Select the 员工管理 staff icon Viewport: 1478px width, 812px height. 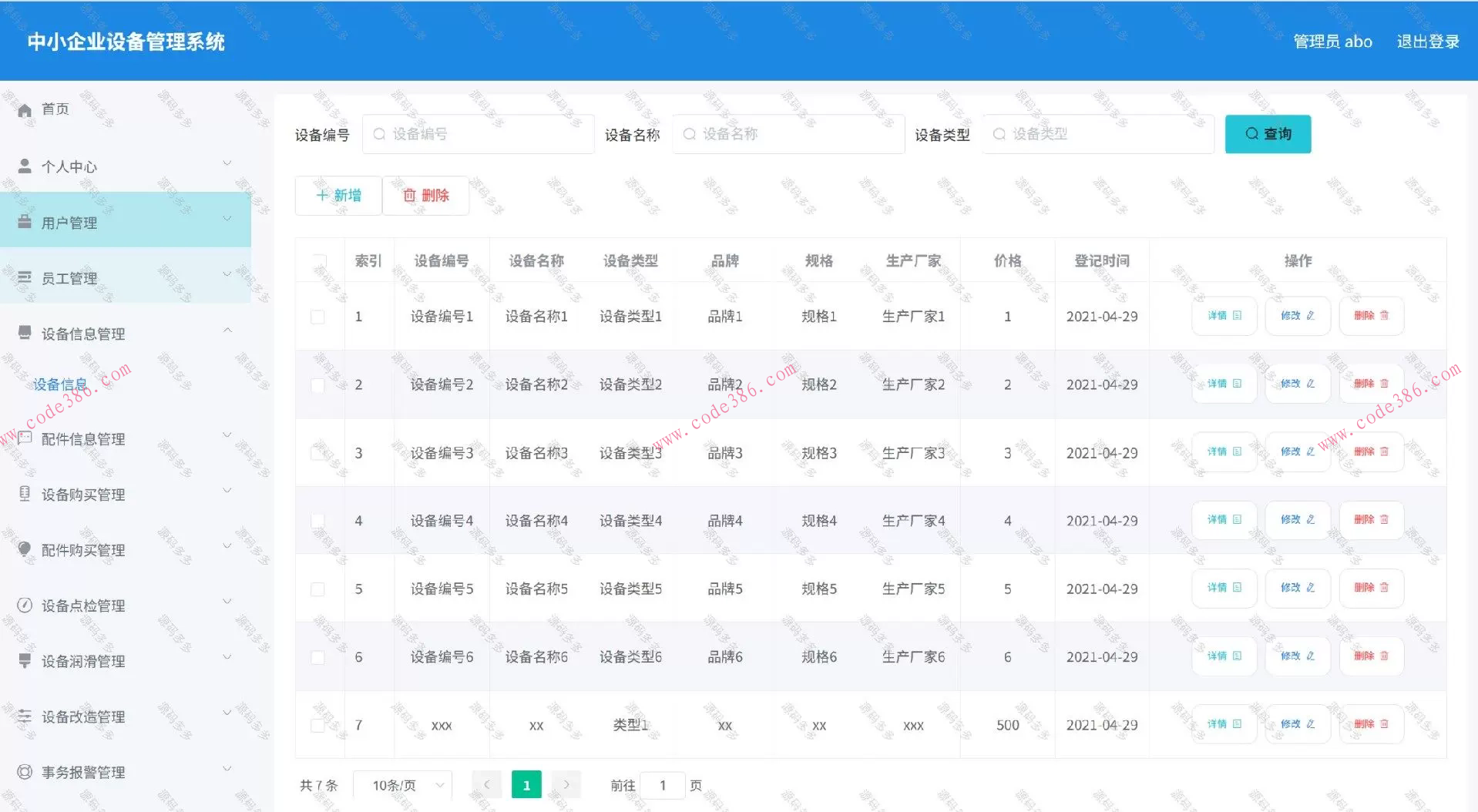(x=24, y=277)
